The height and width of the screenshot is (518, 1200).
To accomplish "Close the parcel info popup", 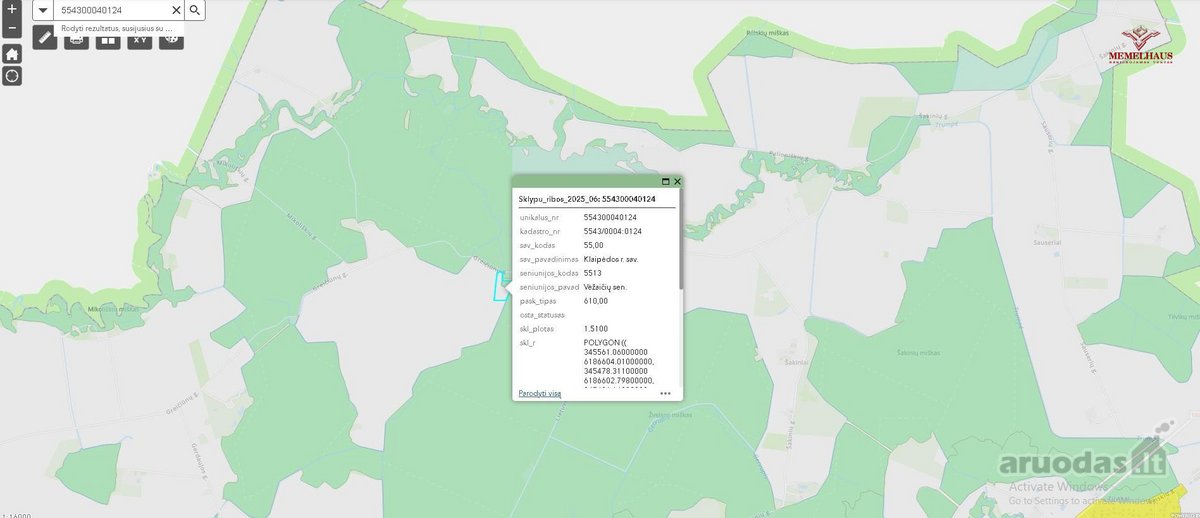I will [x=677, y=181].
